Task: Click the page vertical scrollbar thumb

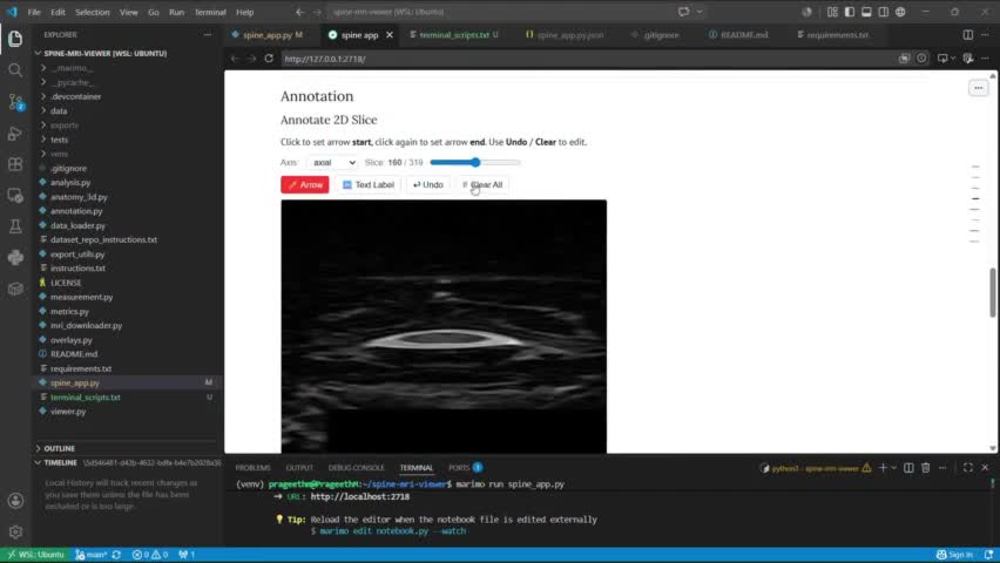Action: click(x=992, y=292)
